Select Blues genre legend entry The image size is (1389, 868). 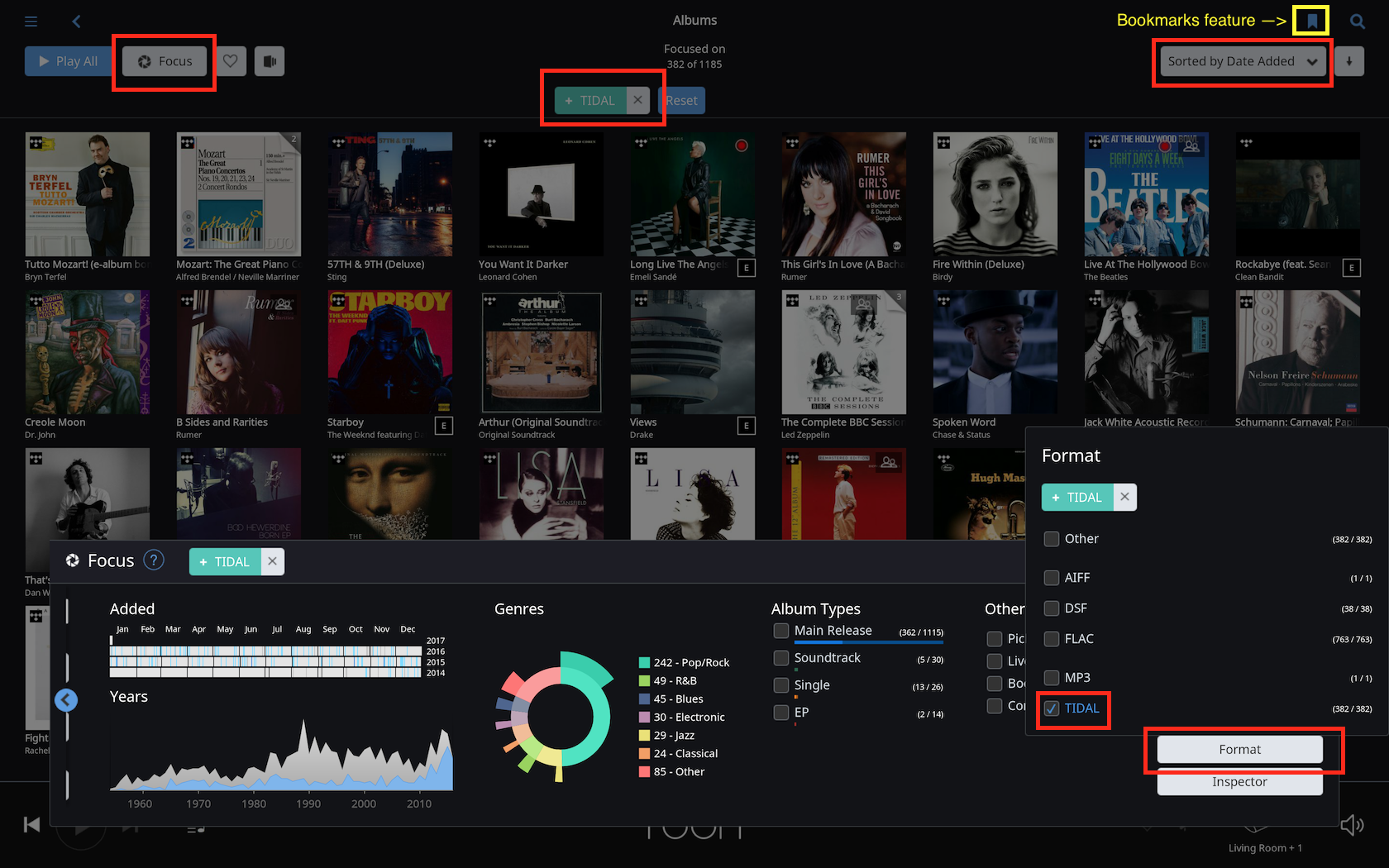tap(671, 699)
